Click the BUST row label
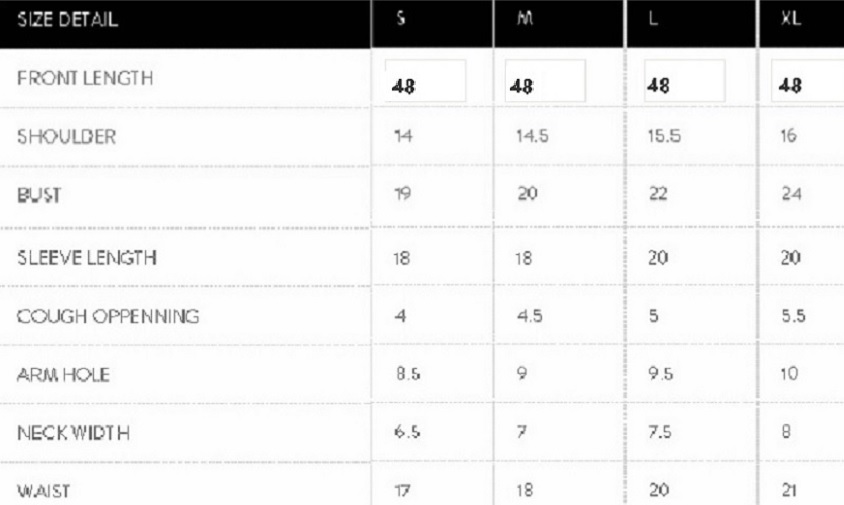 (x=39, y=195)
